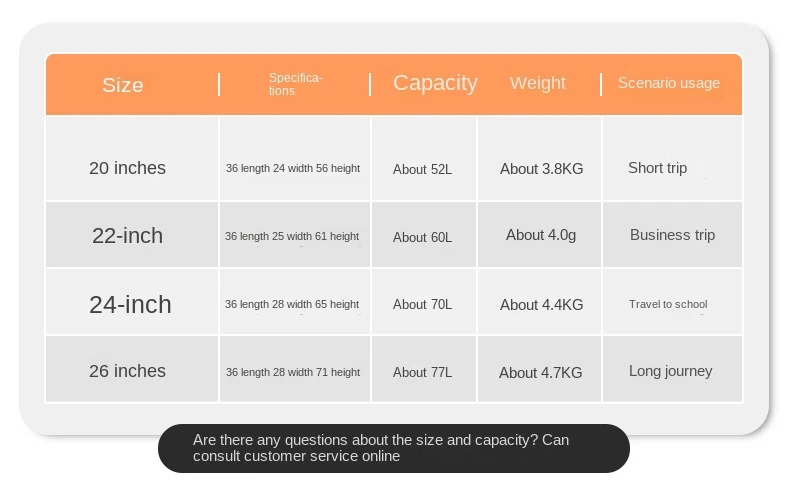
Task: Click the Size column header
Action: (123, 85)
